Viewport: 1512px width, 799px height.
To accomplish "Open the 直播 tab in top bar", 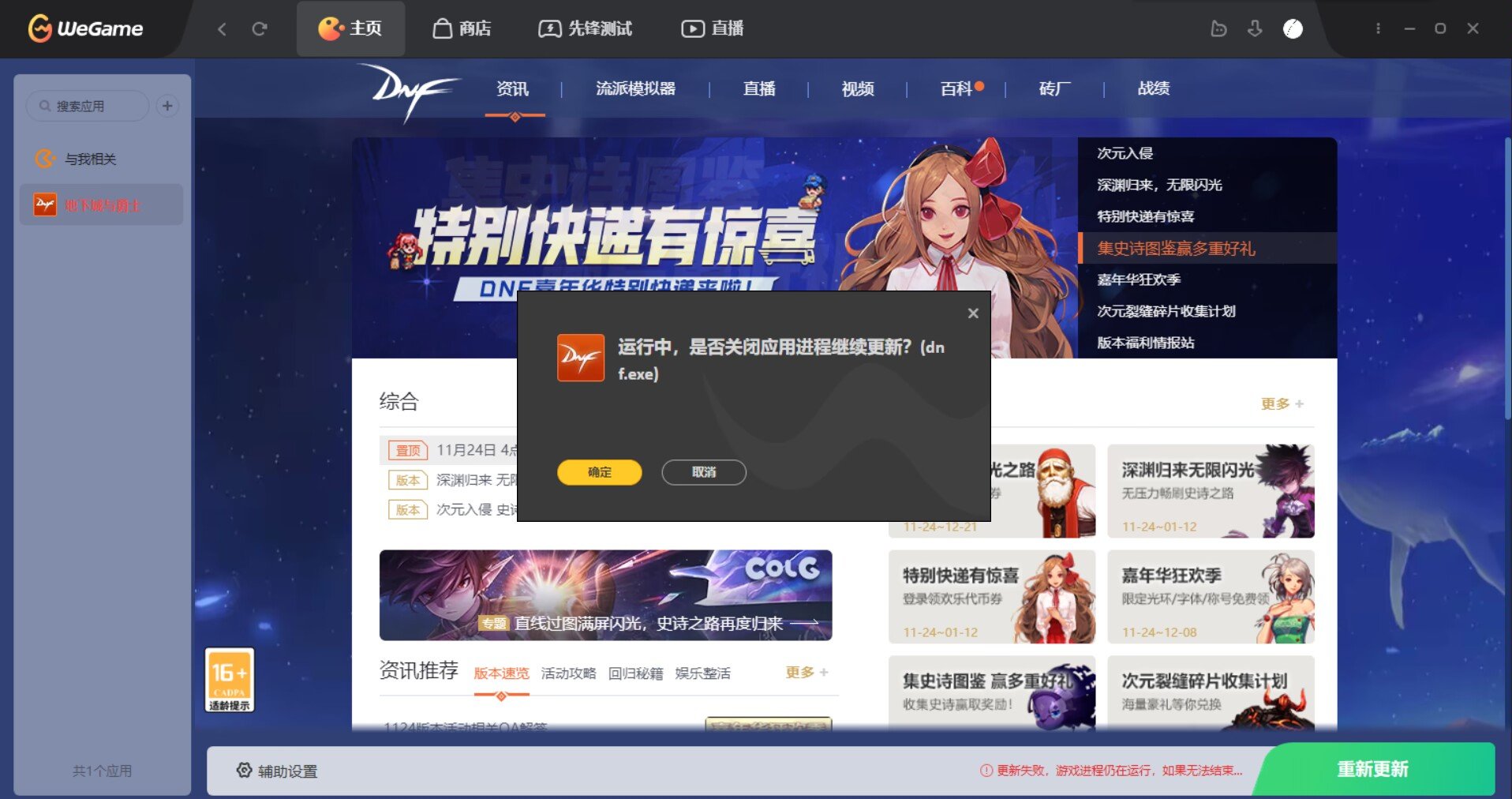I will (x=712, y=29).
